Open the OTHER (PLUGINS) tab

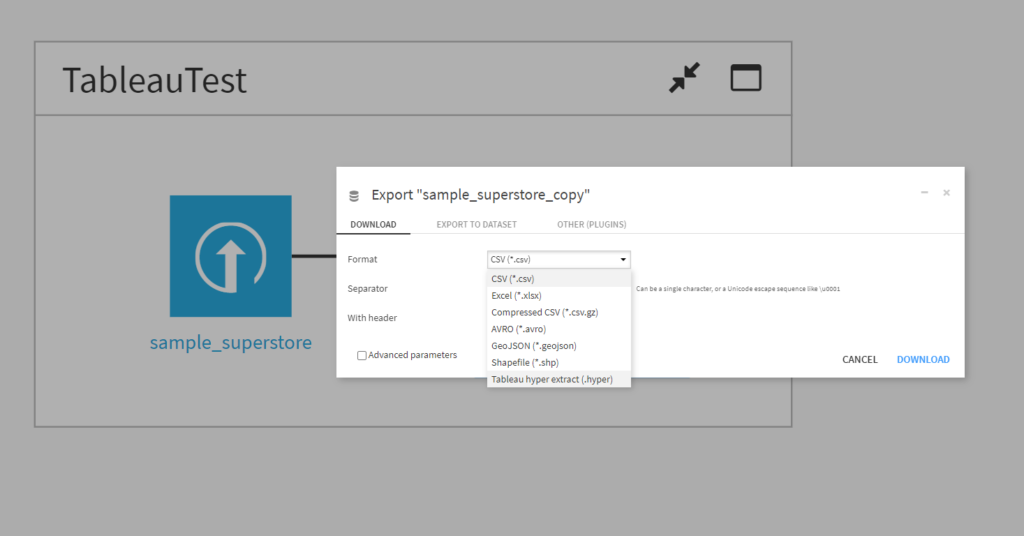click(x=591, y=225)
